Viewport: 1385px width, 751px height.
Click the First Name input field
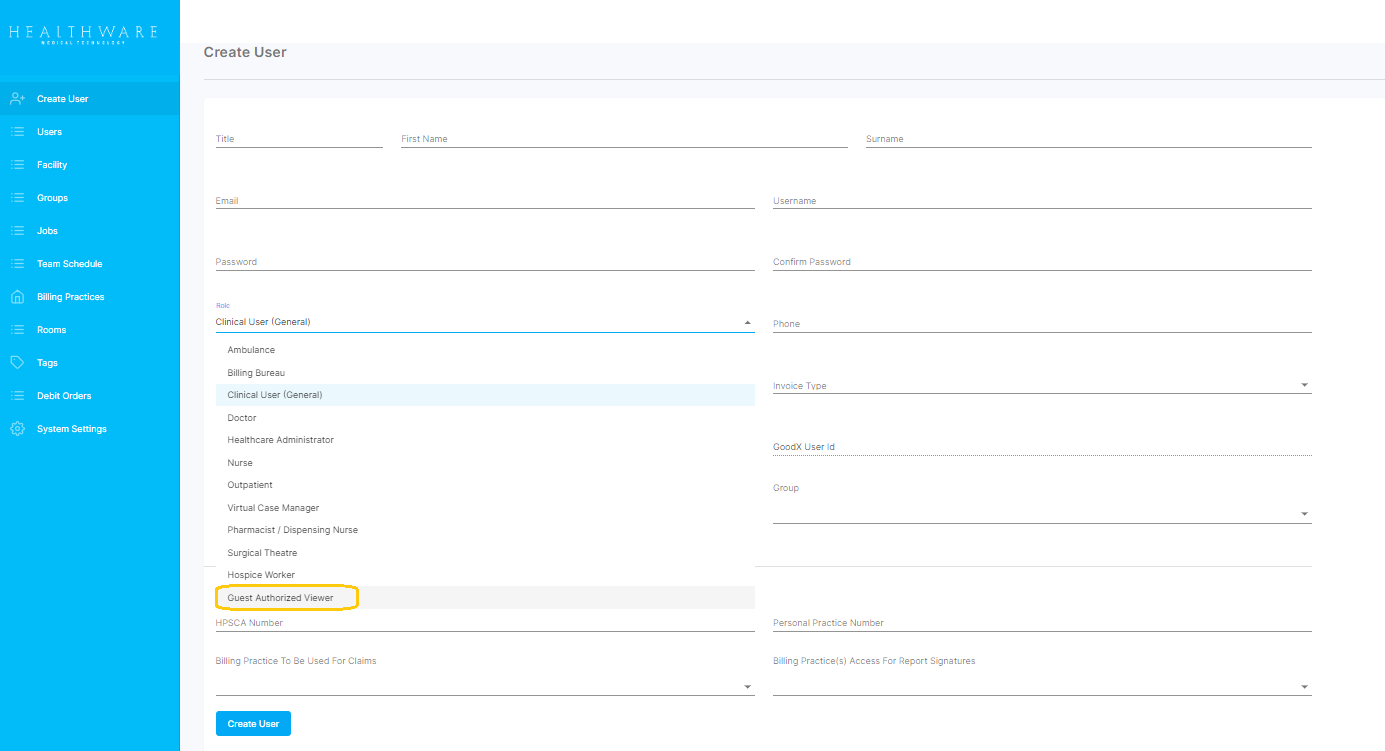[x=623, y=139]
